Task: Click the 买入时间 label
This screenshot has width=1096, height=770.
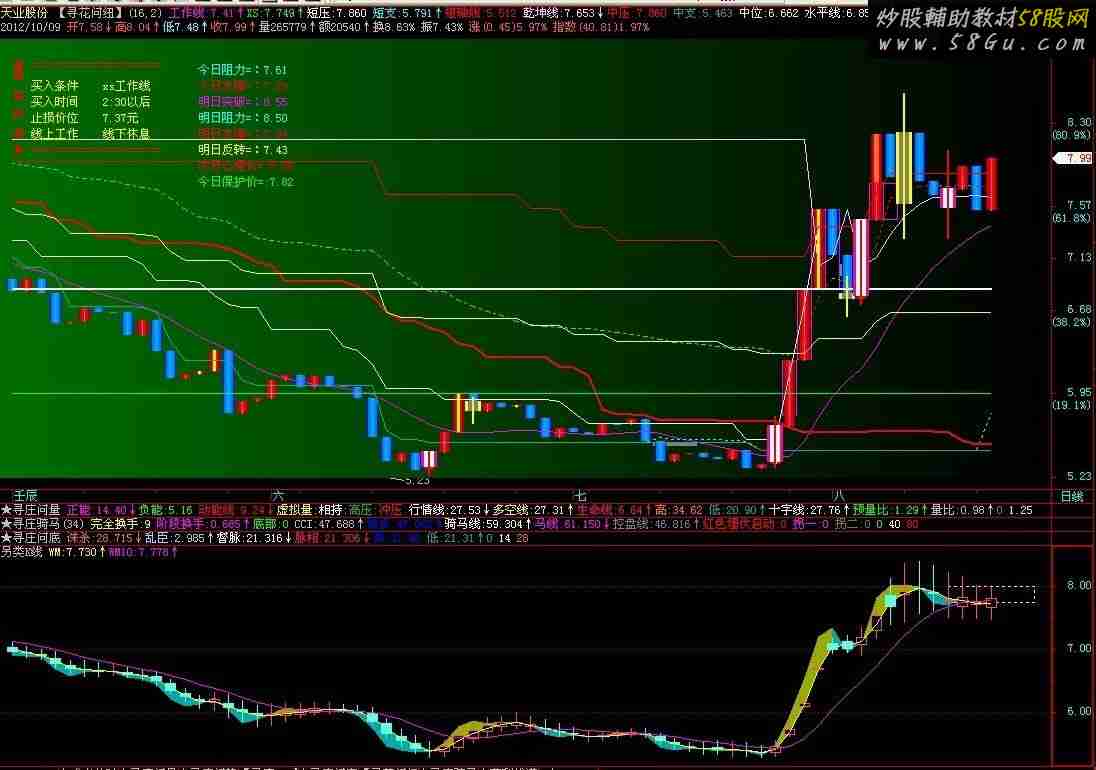Action: (x=55, y=102)
